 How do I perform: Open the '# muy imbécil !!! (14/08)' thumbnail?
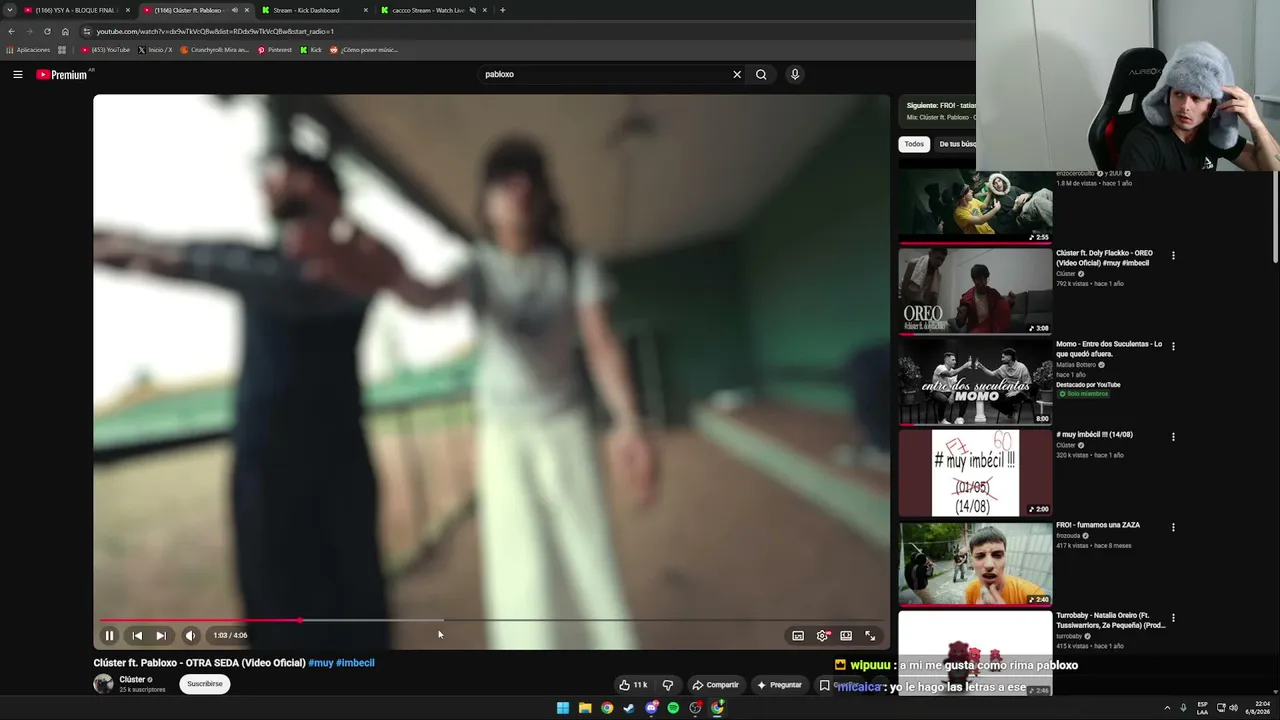click(x=975, y=473)
